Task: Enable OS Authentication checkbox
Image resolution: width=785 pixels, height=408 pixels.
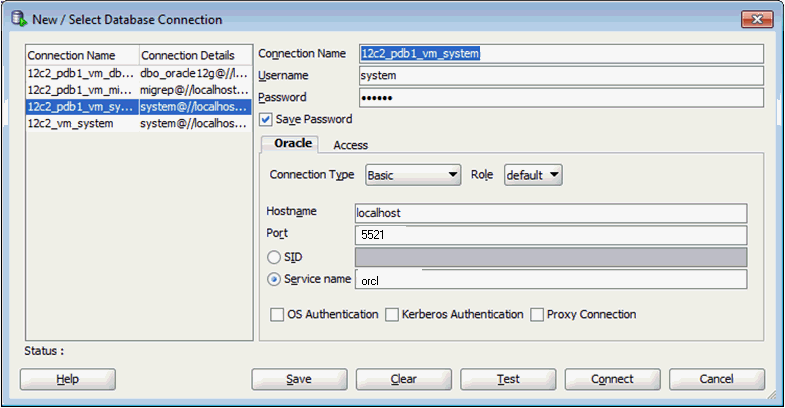Action: 277,314
